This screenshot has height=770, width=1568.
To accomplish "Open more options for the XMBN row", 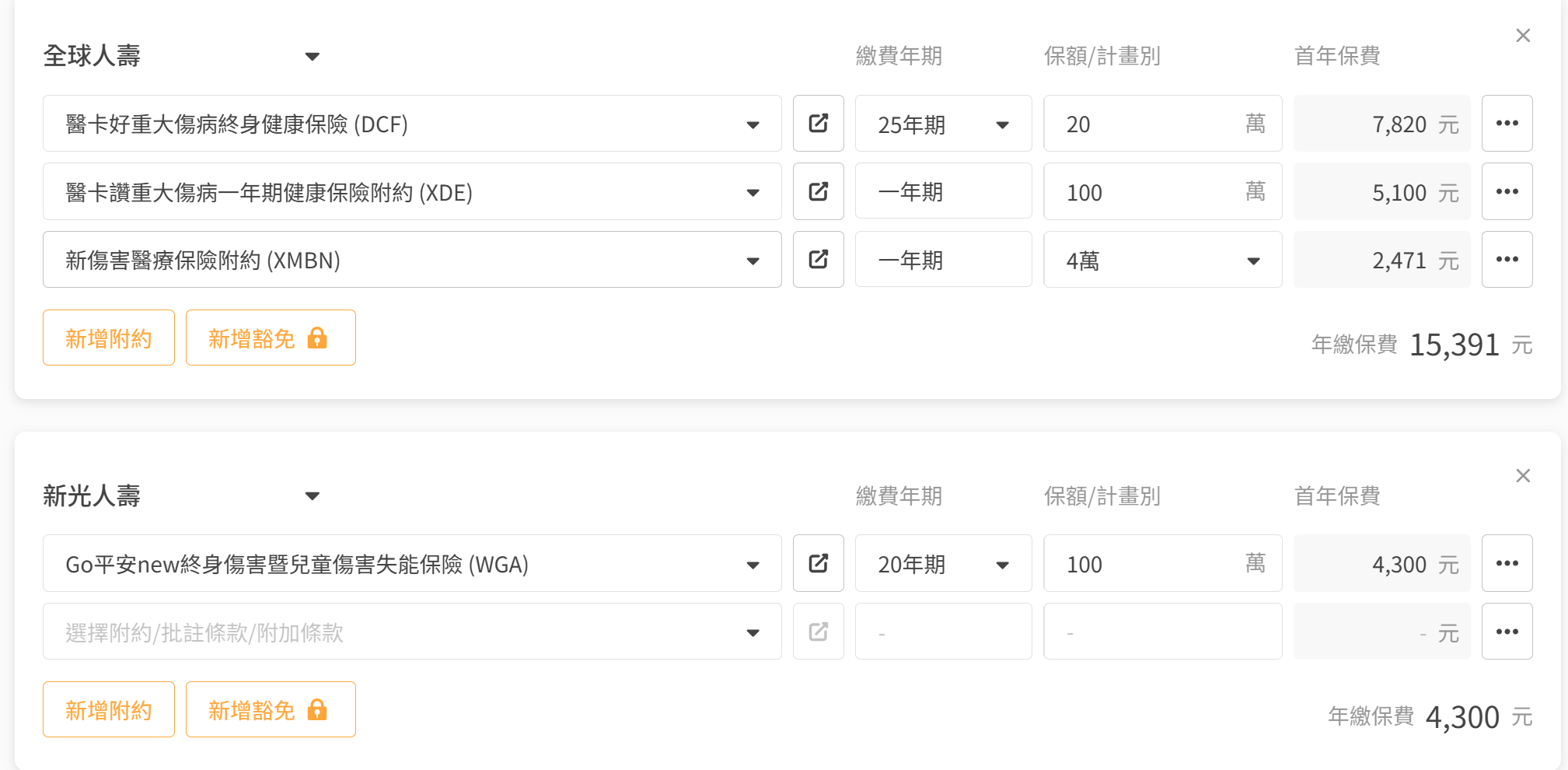I will click(x=1507, y=260).
